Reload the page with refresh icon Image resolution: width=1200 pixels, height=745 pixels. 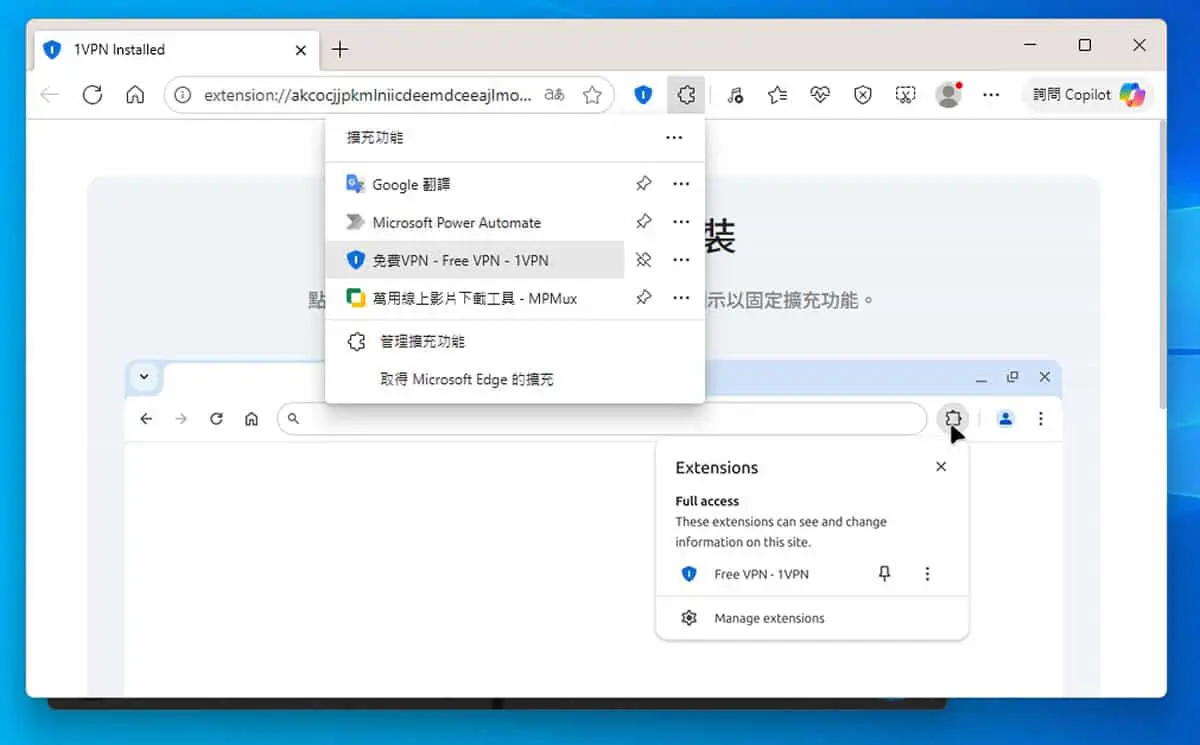(x=92, y=95)
